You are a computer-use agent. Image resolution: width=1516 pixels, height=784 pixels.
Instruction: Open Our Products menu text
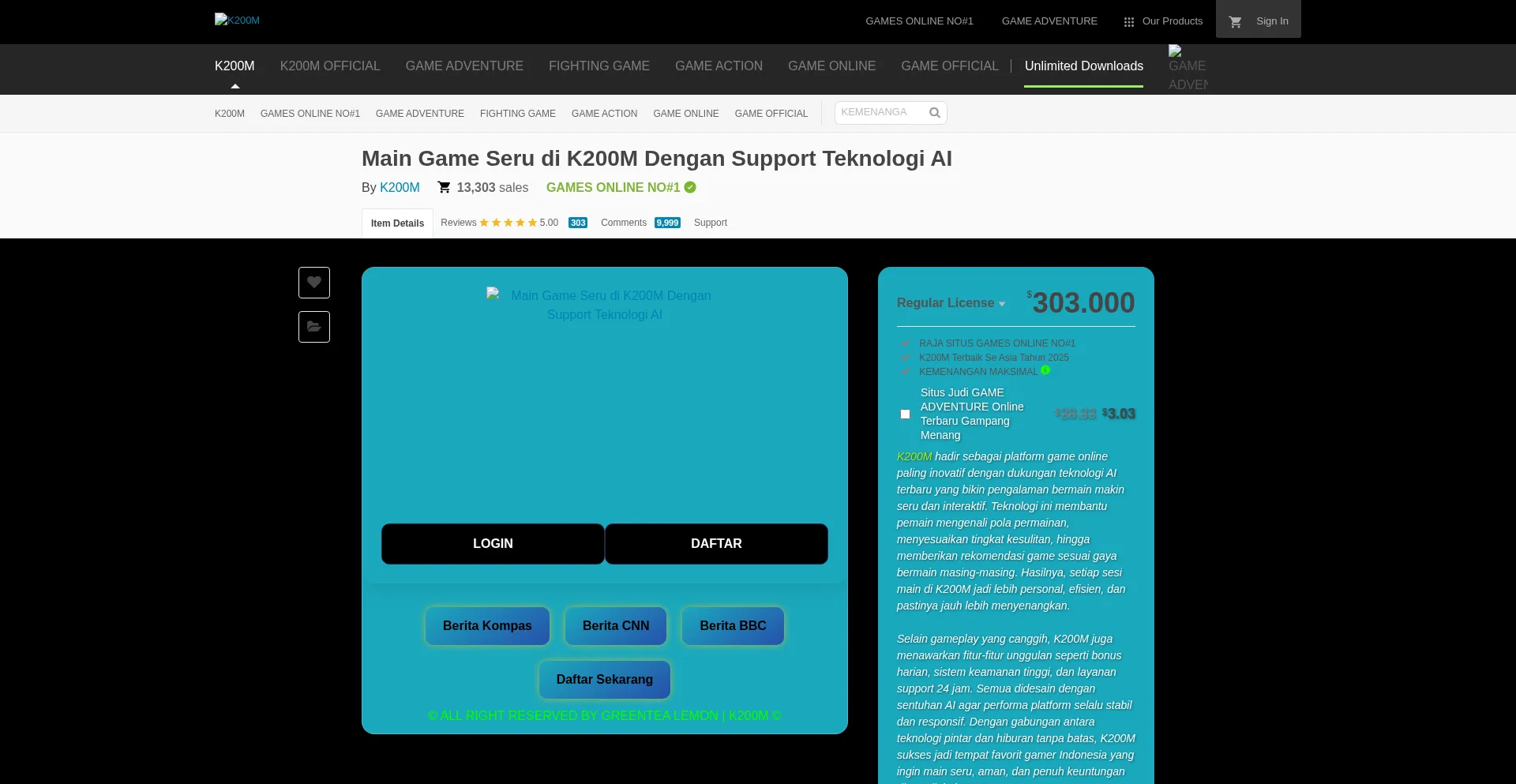(1173, 21)
